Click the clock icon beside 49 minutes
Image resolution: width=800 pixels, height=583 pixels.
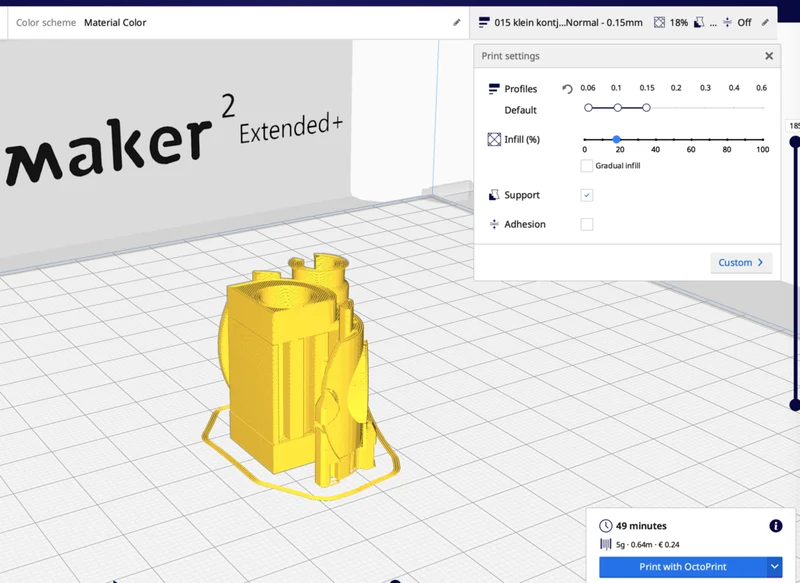pyautogui.click(x=605, y=526)
